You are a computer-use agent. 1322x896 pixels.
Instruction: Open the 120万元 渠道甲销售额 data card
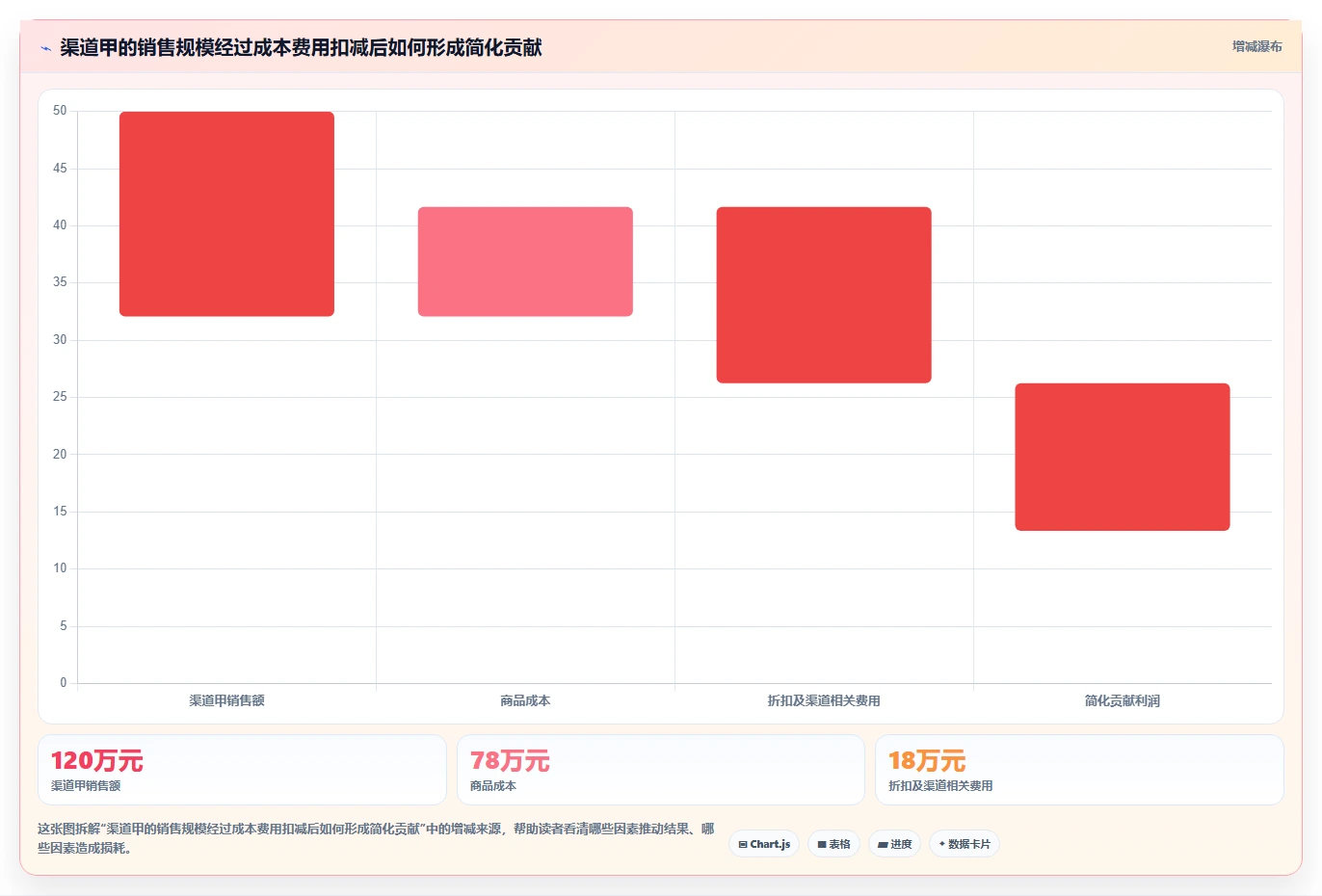pyautogui.click(x=242, y=770)
